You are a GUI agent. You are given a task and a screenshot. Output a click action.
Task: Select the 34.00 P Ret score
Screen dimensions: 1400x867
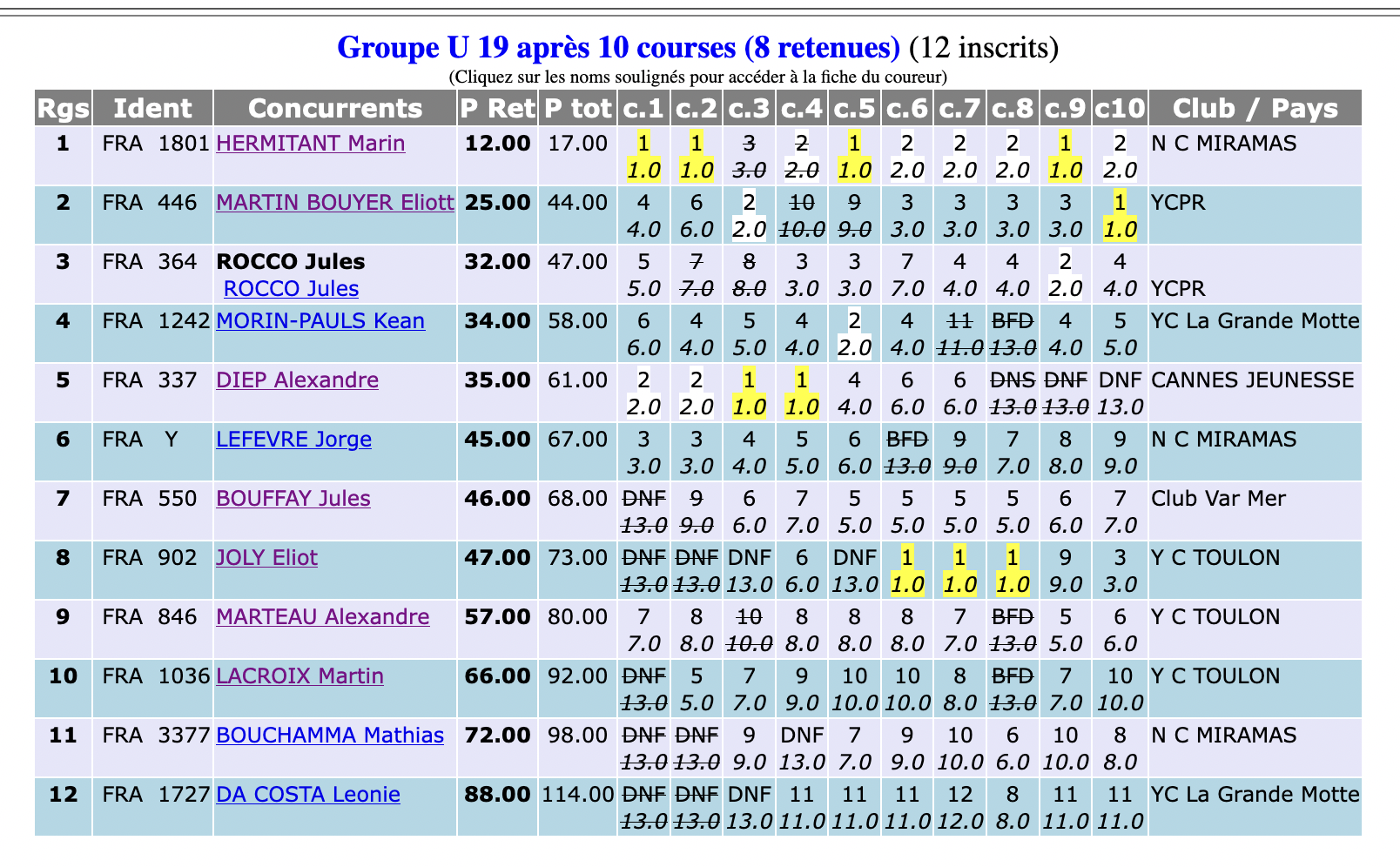pyautogui.click(x=497, y=320)
